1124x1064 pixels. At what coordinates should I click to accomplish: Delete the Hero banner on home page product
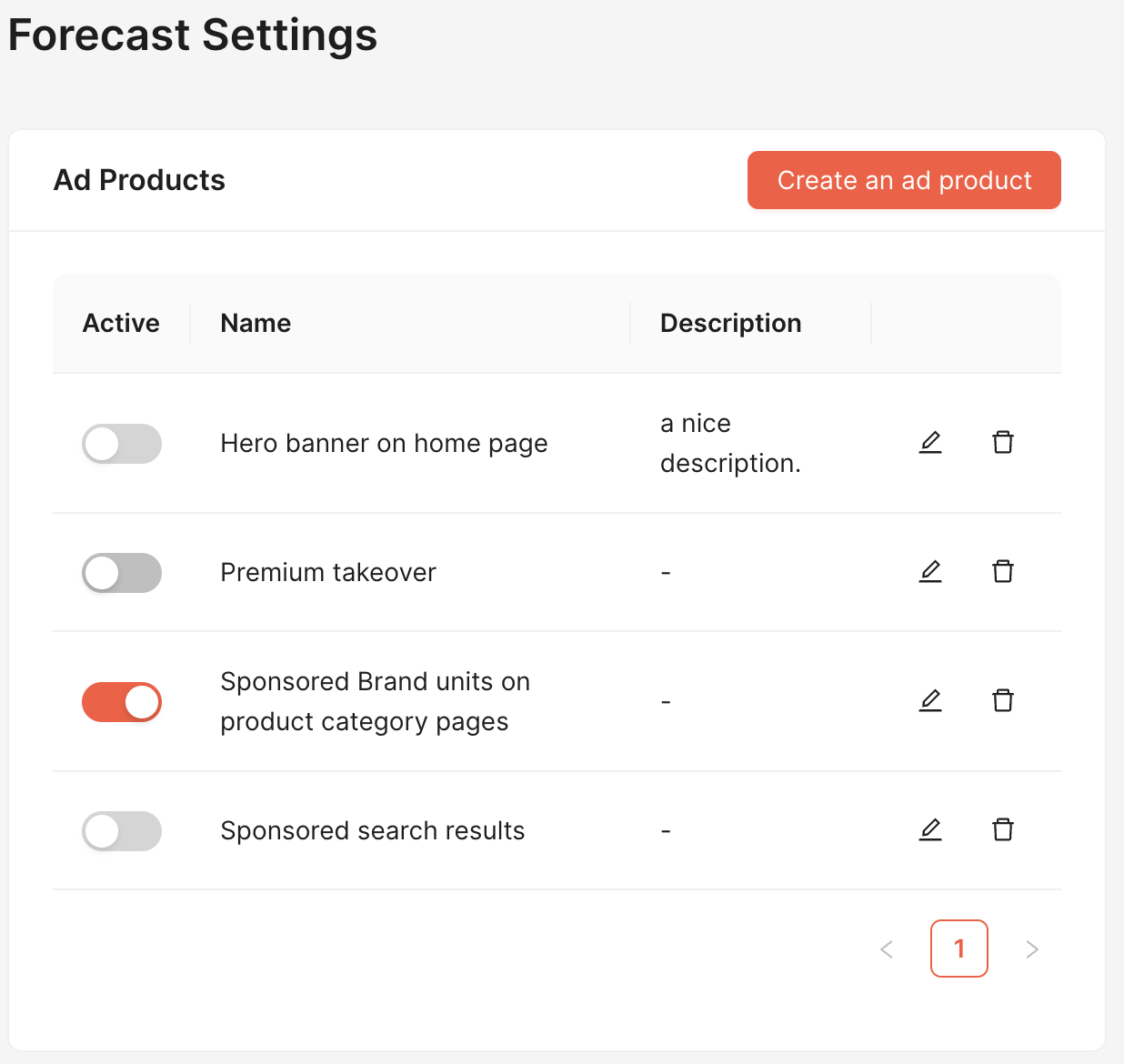tap(1003, 443)
